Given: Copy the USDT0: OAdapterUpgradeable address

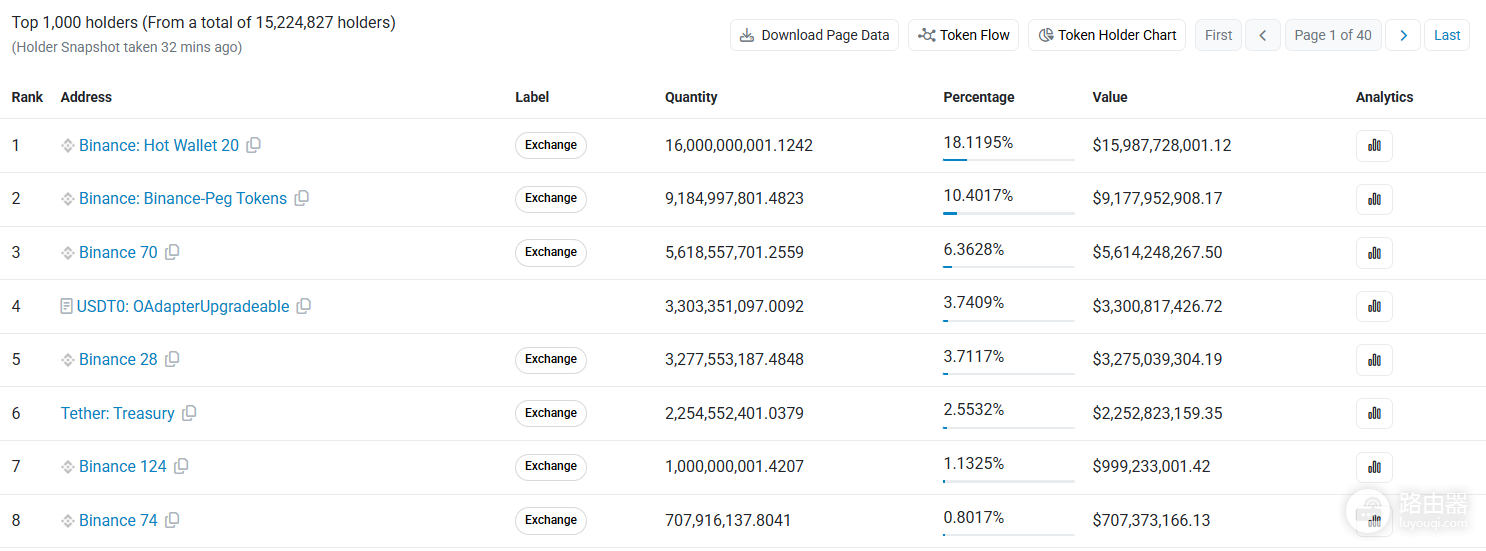Looking at the screenshot, I should click(x=304, y=306).
